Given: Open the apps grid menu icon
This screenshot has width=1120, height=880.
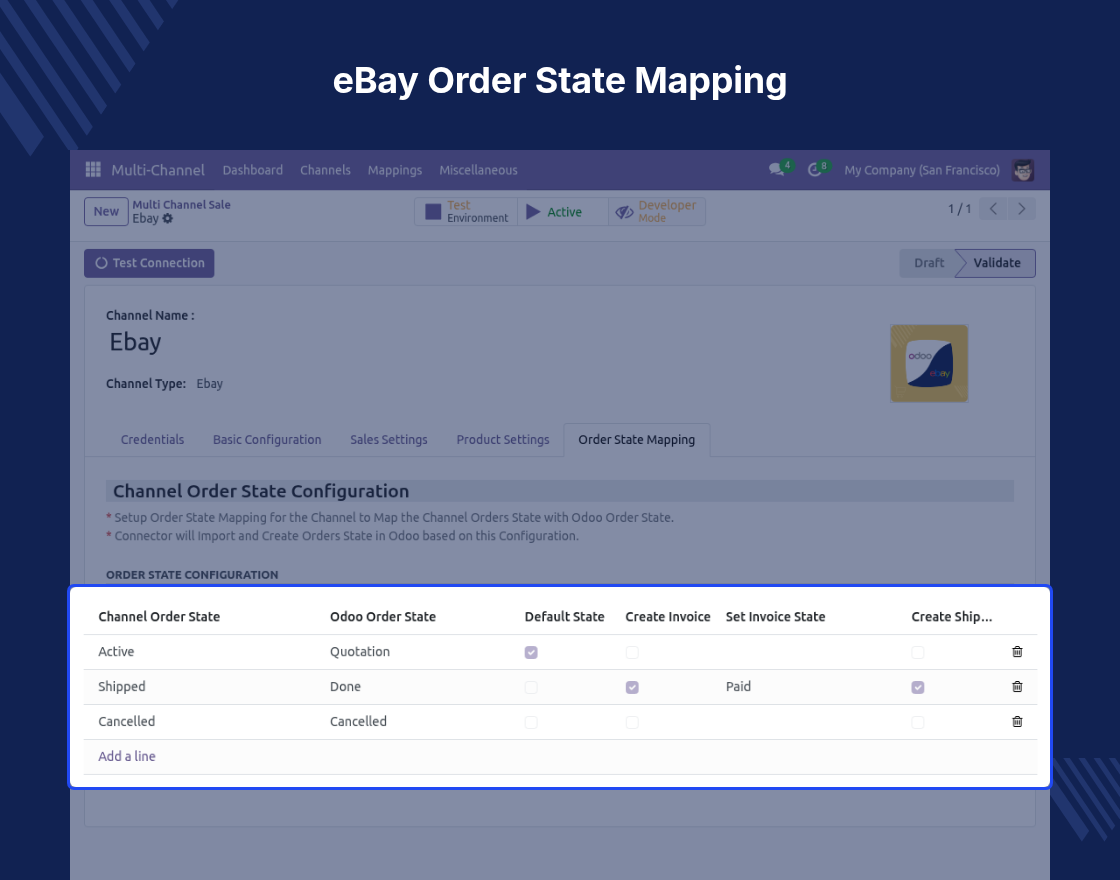Looking at the screenshot, I should (x=93, y=170).
